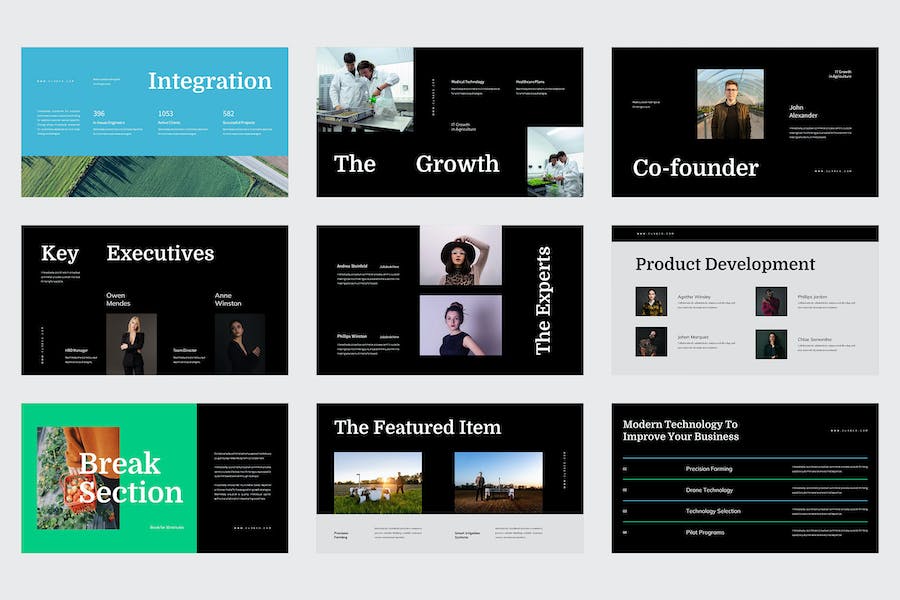The width and height of the screenshot is (900, 600).
Task: Click the woman with hat photo
Action: point(461,255)
